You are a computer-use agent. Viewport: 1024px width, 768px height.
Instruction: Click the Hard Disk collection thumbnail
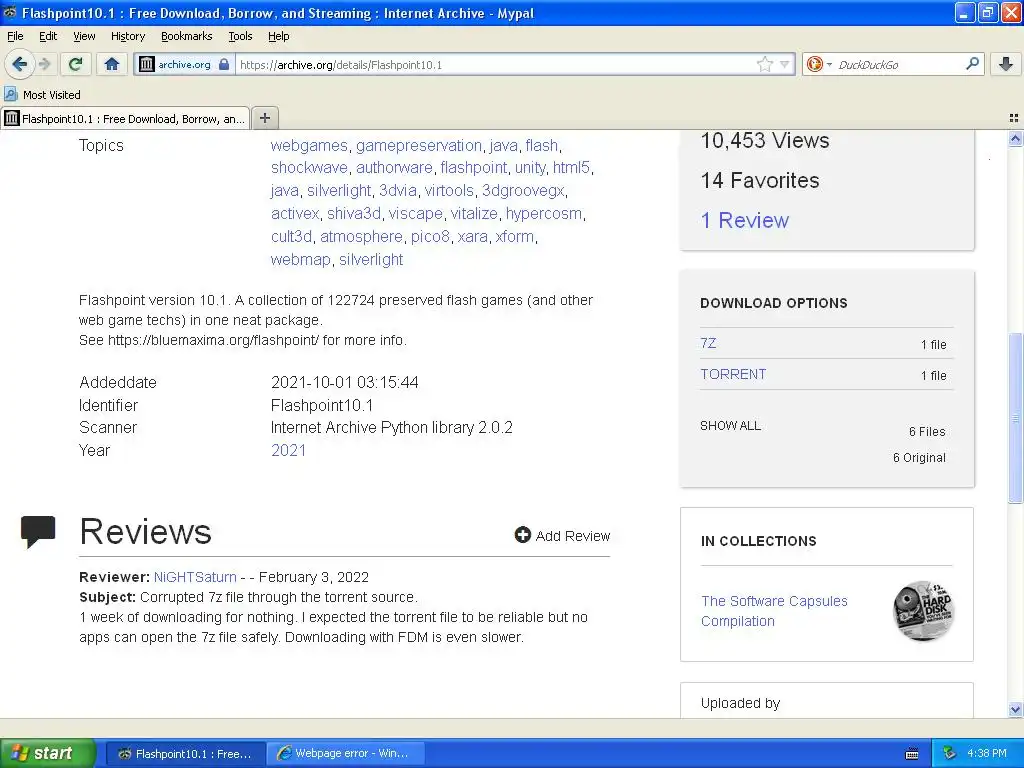pyautogui.click(x=923, y=611)
